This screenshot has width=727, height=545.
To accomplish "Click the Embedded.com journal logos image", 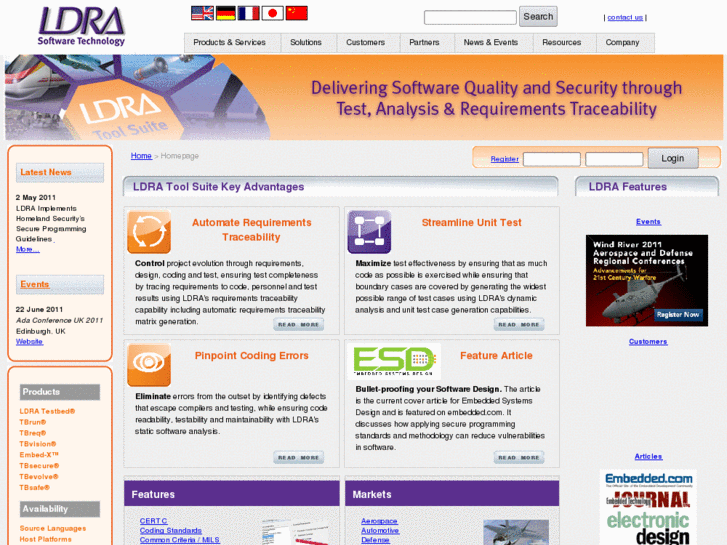I will [648, 507].
